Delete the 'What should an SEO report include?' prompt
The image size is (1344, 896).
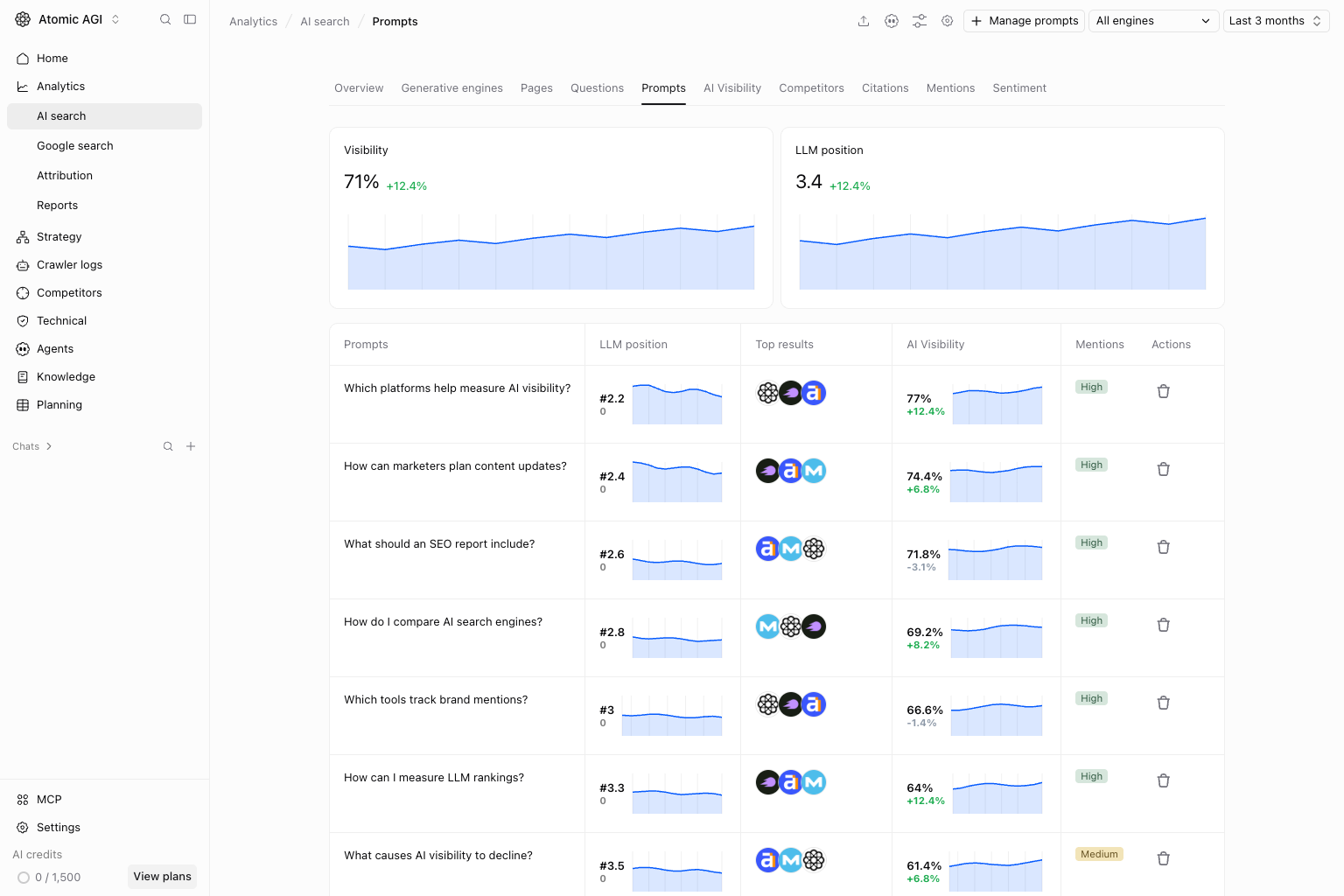(1164, 547)
